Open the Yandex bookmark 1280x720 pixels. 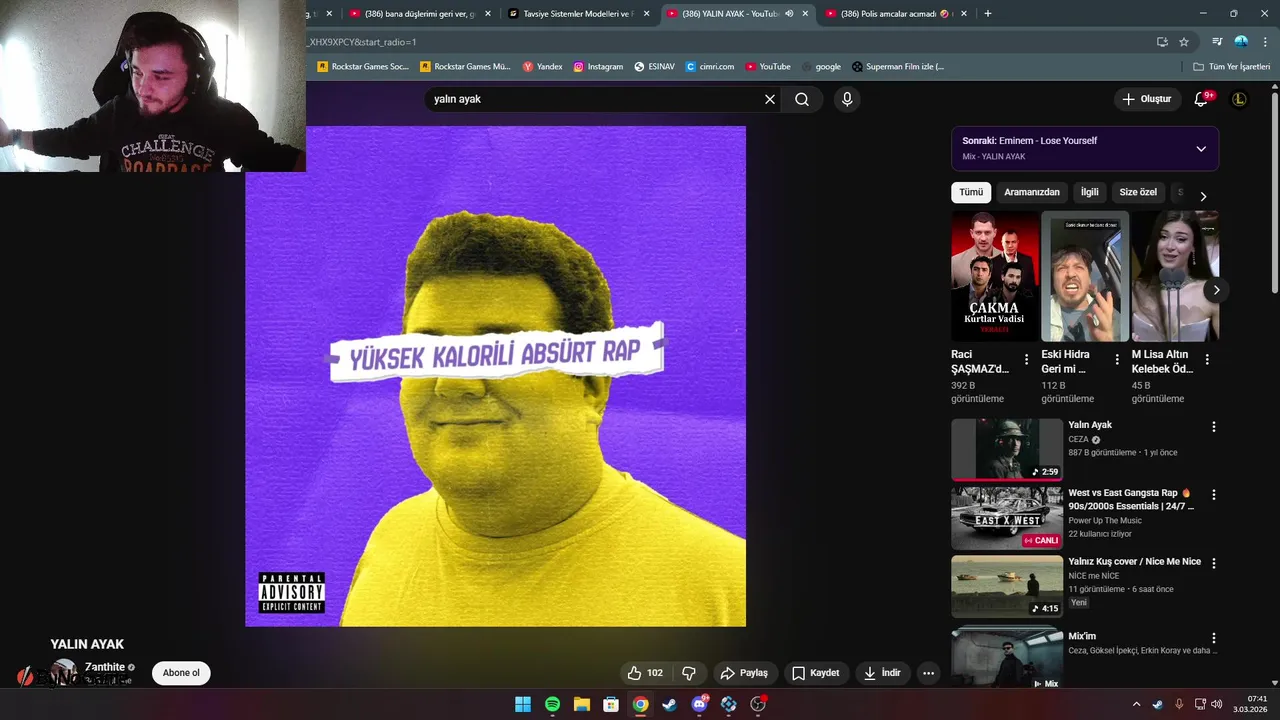(542, 67)
